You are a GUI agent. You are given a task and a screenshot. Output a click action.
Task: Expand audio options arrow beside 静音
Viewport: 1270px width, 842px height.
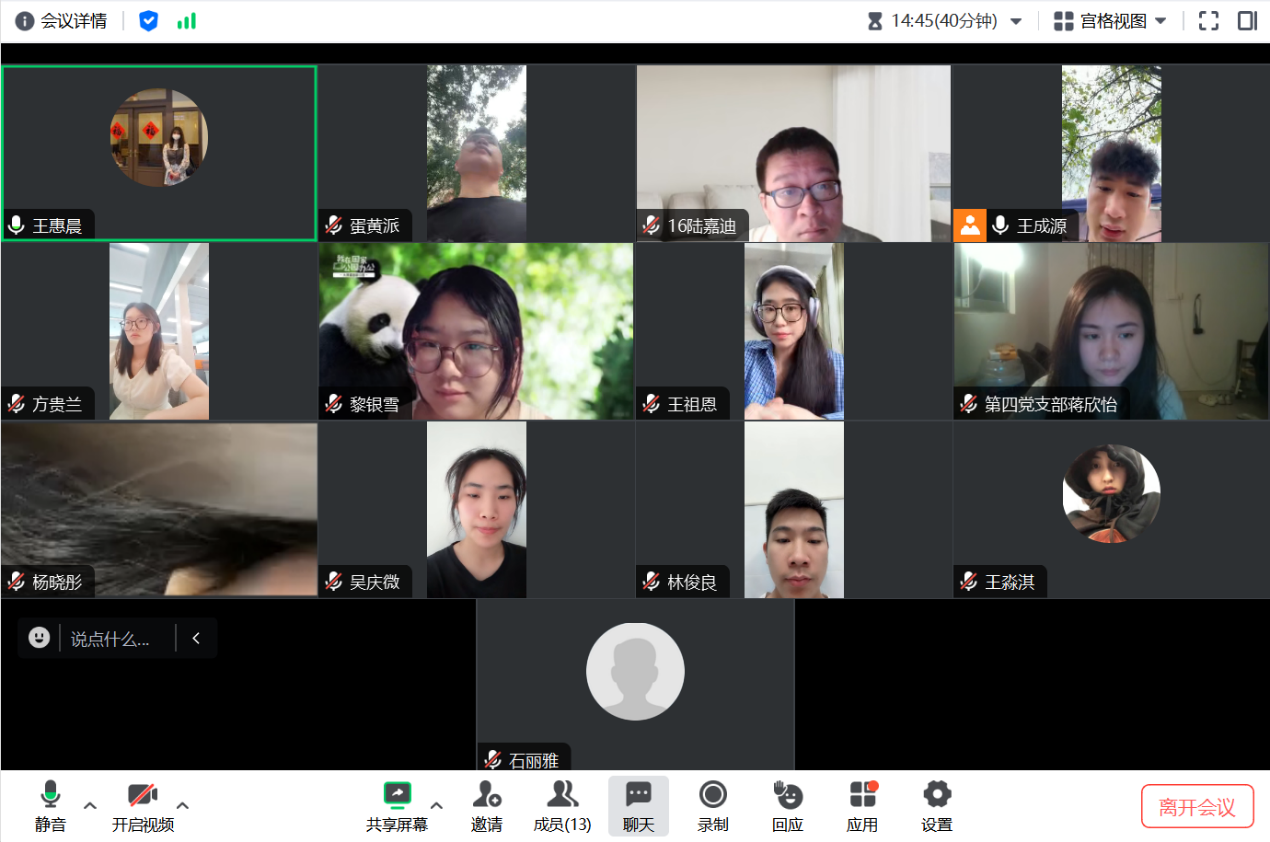90,805
